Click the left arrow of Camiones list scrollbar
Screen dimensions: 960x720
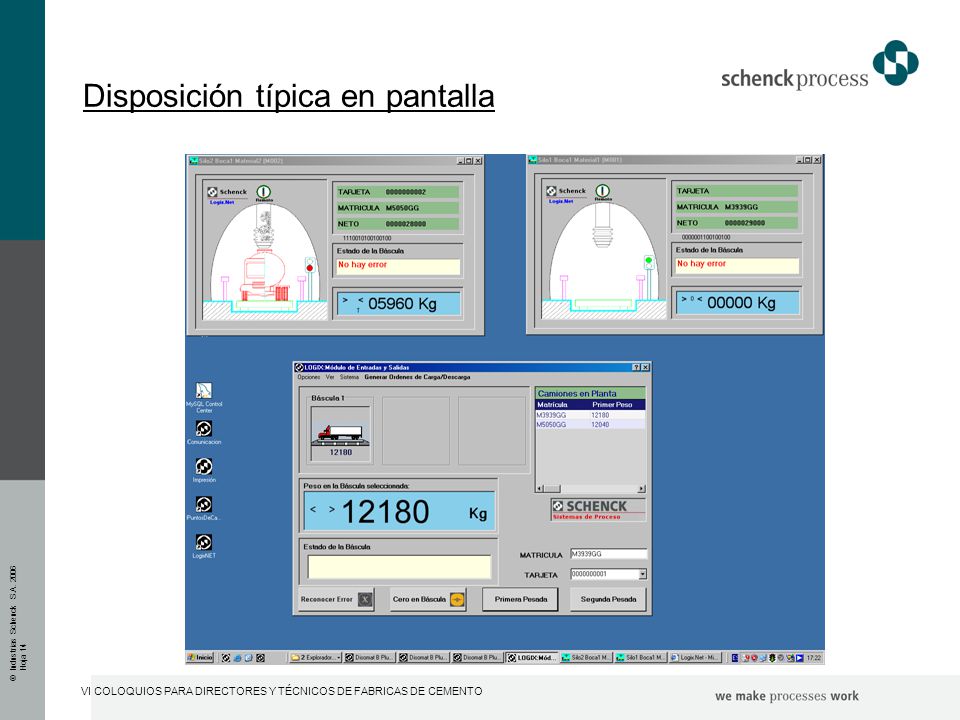tap(539, 489)
